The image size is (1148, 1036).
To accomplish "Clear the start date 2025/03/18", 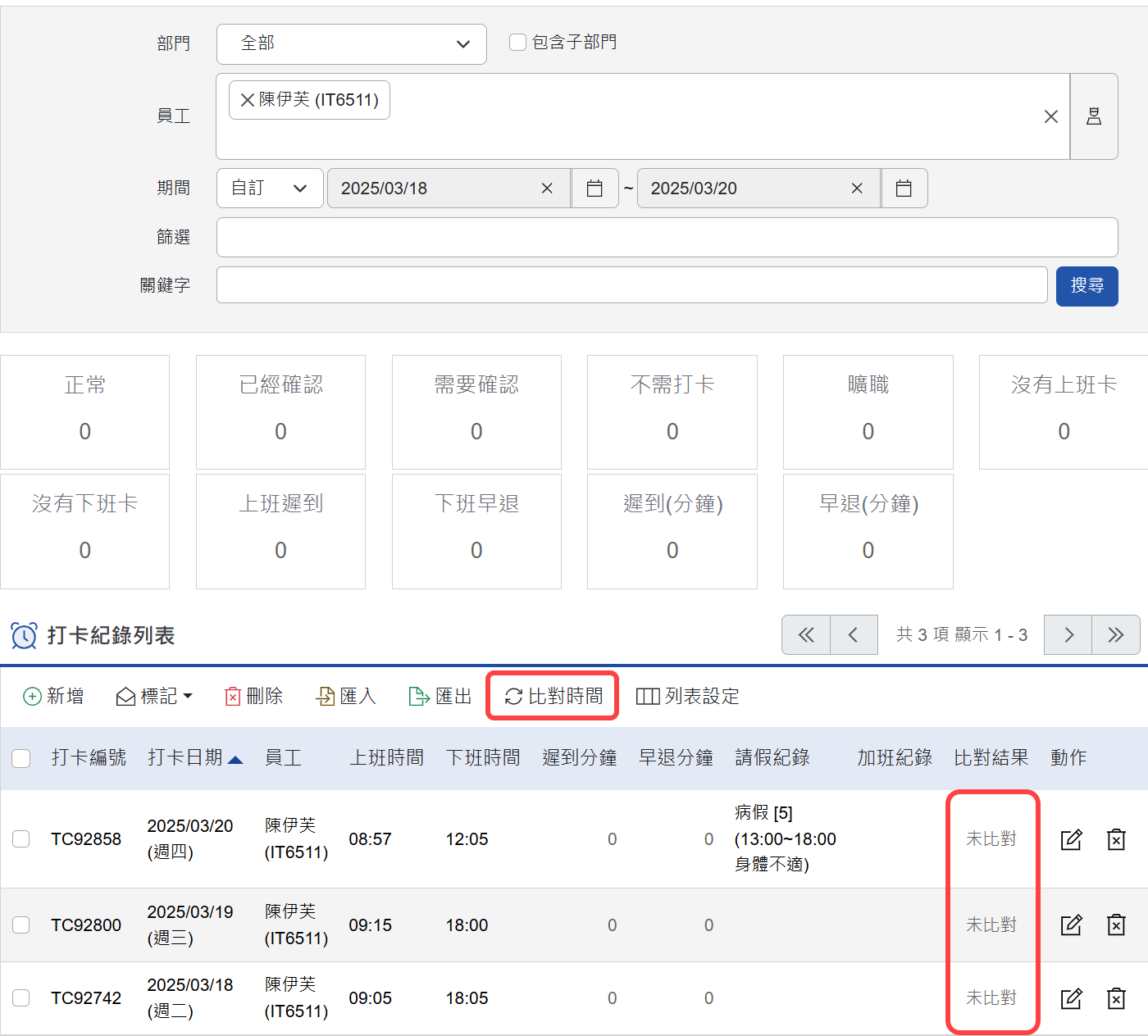I will (x=547, y=189).
